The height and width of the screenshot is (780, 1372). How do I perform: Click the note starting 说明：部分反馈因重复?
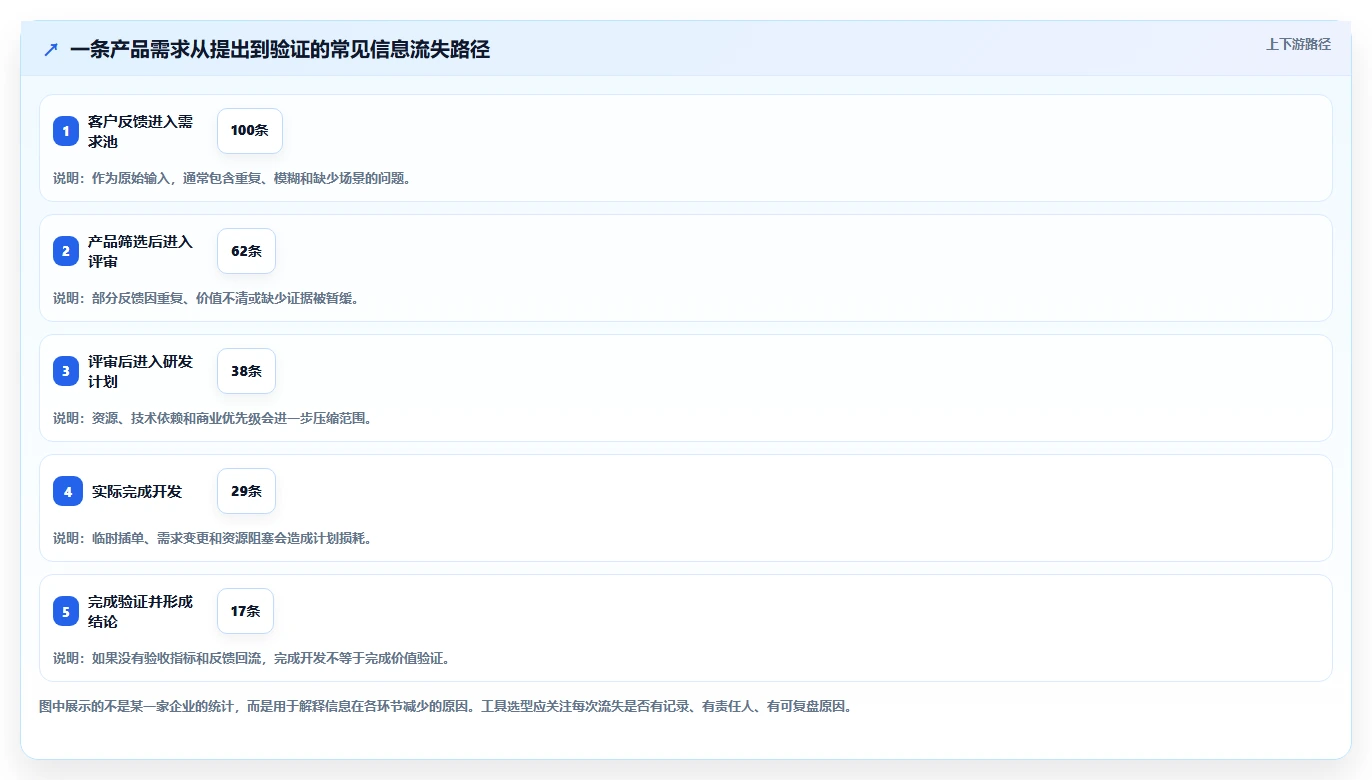pos(206,298)
